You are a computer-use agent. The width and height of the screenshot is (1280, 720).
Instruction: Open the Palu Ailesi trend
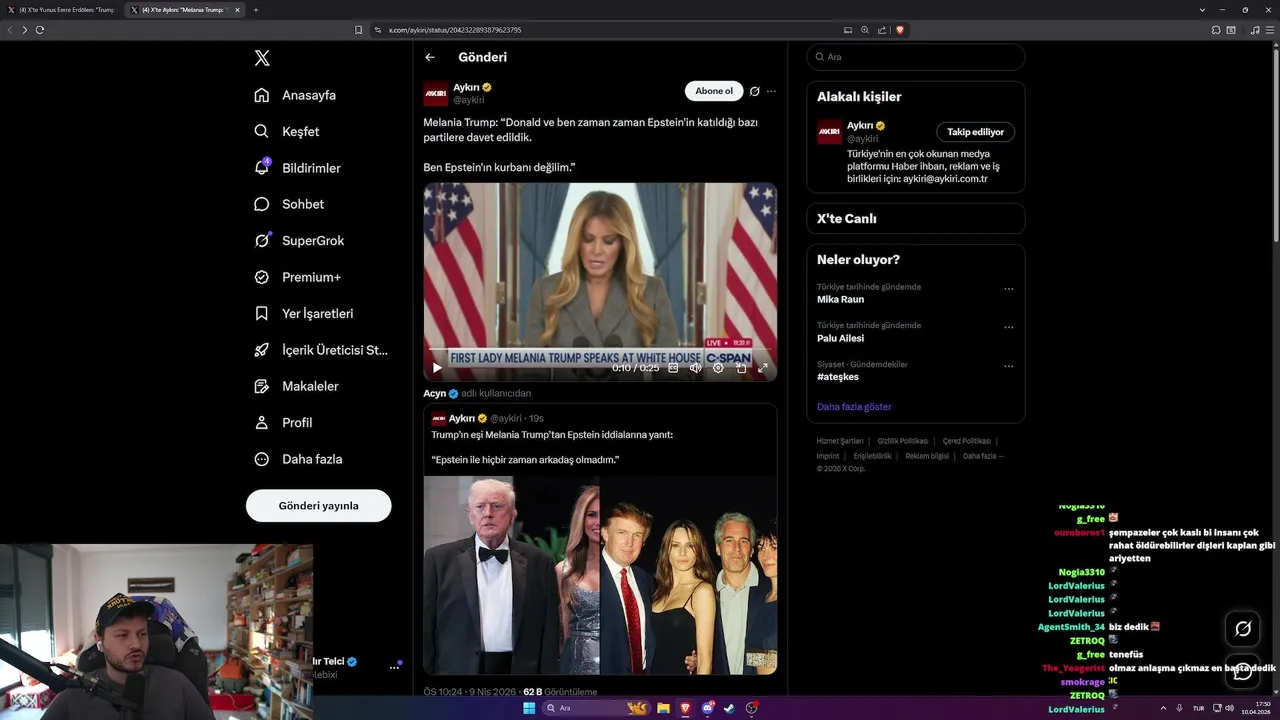840,338
